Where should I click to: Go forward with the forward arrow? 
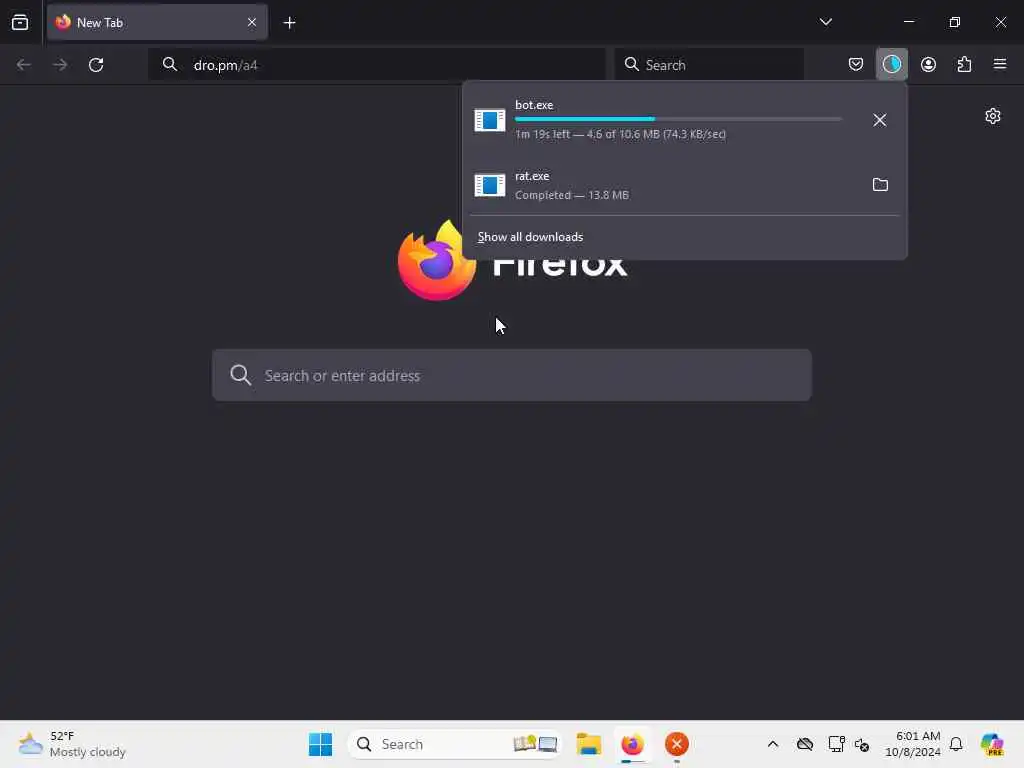[x=60, y=65]
